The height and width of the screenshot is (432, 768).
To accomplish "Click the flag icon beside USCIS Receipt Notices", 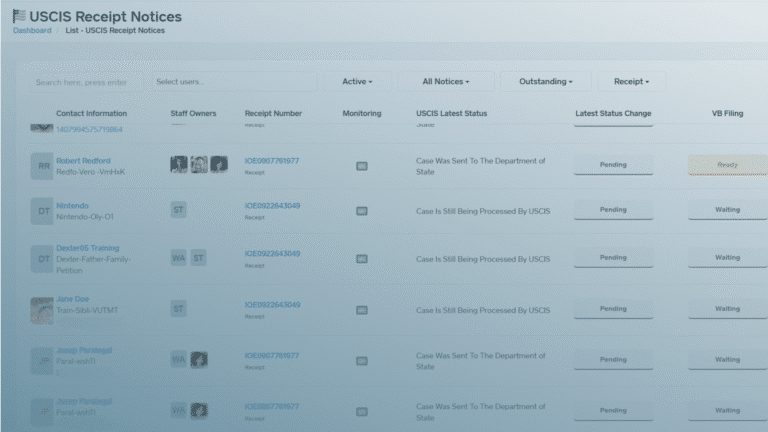I will pos(19,16).
